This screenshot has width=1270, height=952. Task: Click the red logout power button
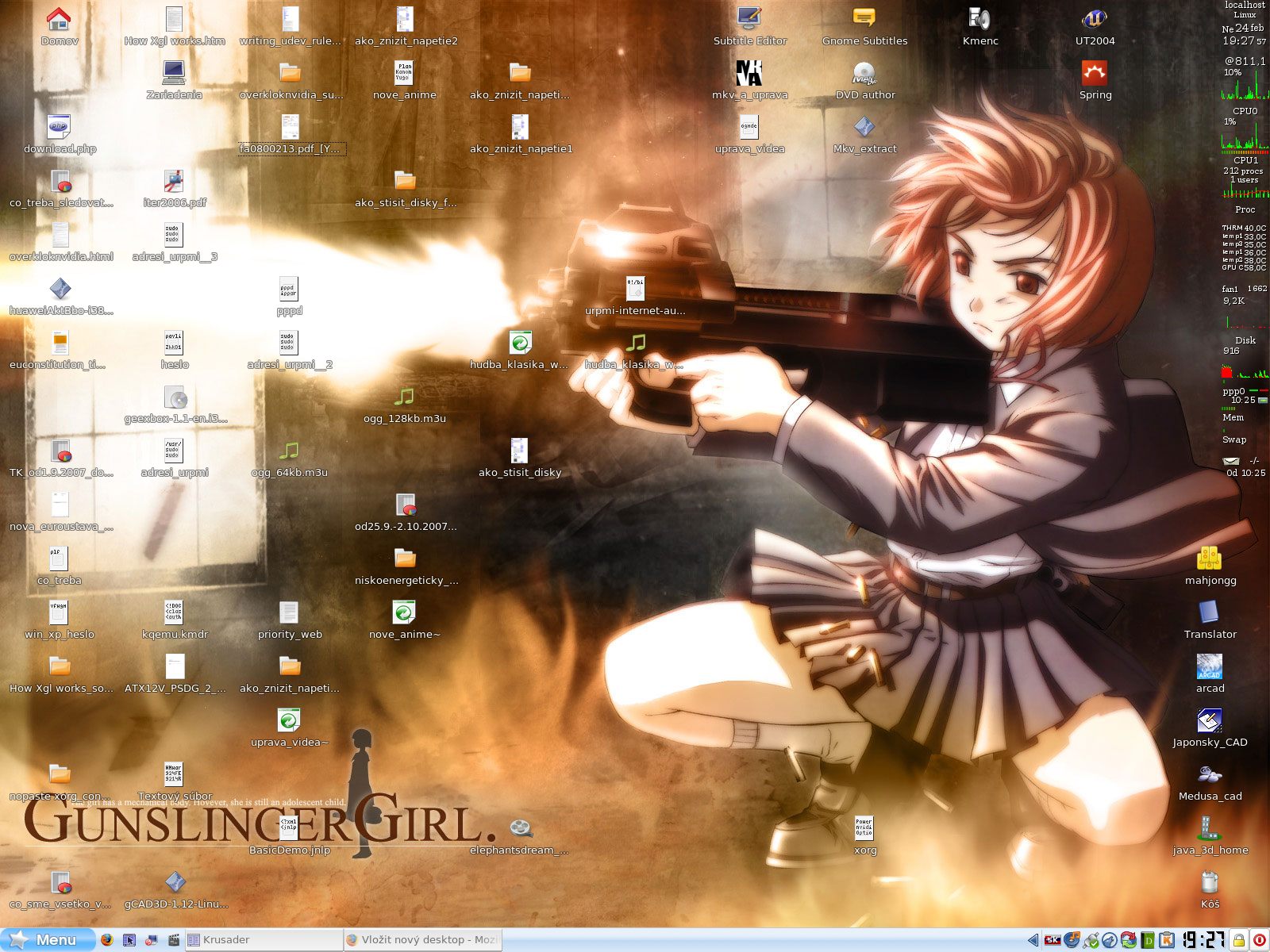pyautogui.click(x=1260, y=941)
